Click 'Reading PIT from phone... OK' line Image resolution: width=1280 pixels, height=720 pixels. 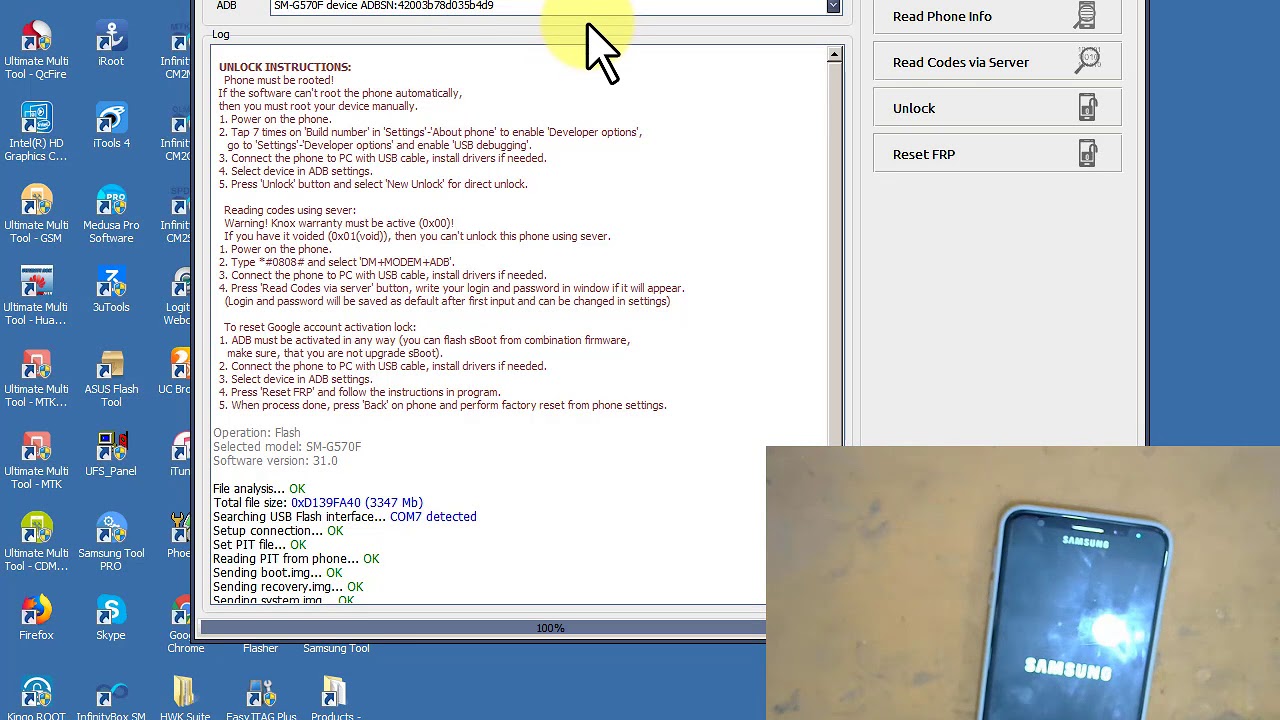click(296, 559)
